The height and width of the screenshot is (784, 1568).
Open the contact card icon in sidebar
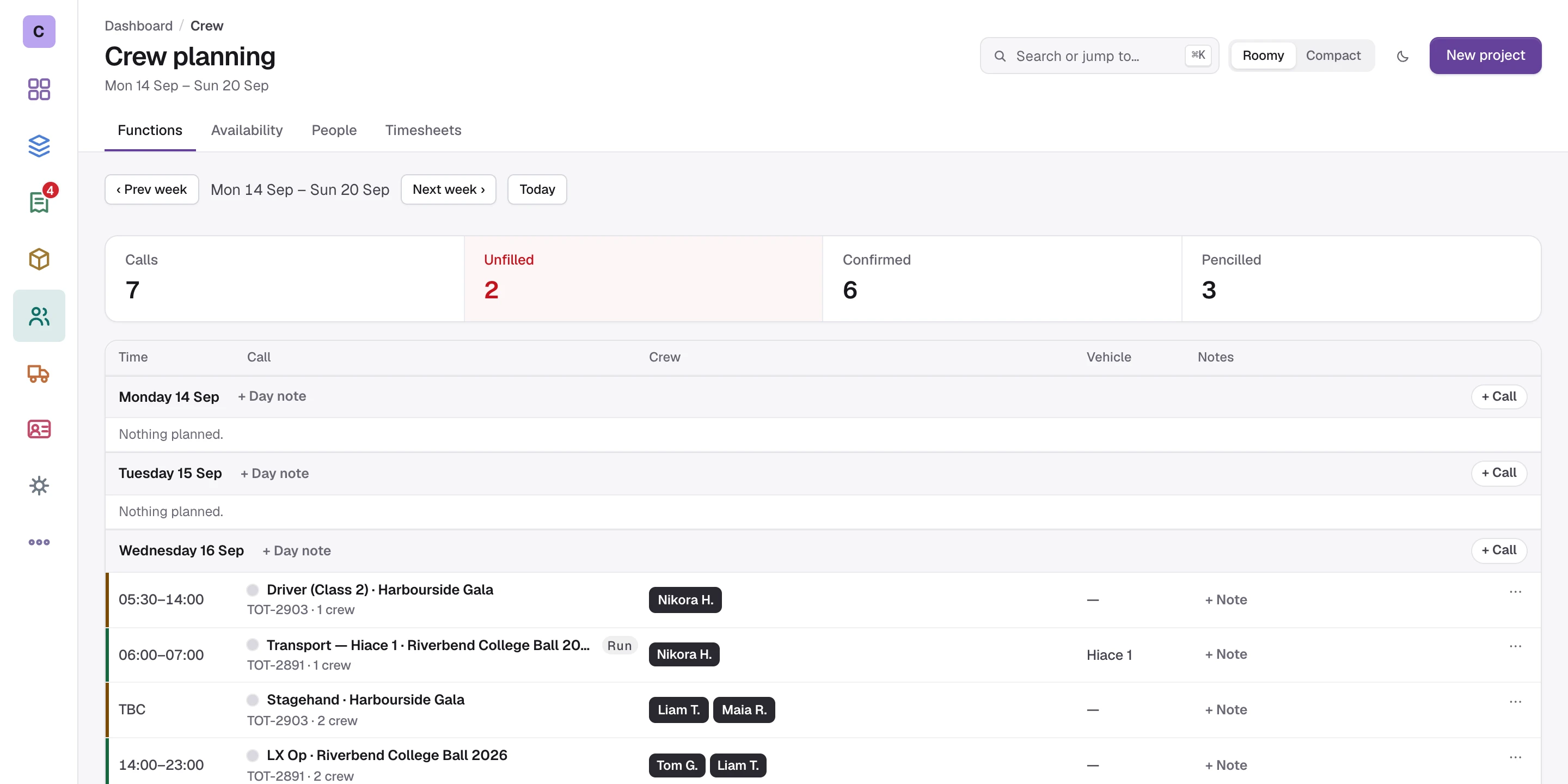(x=39, y=429)
